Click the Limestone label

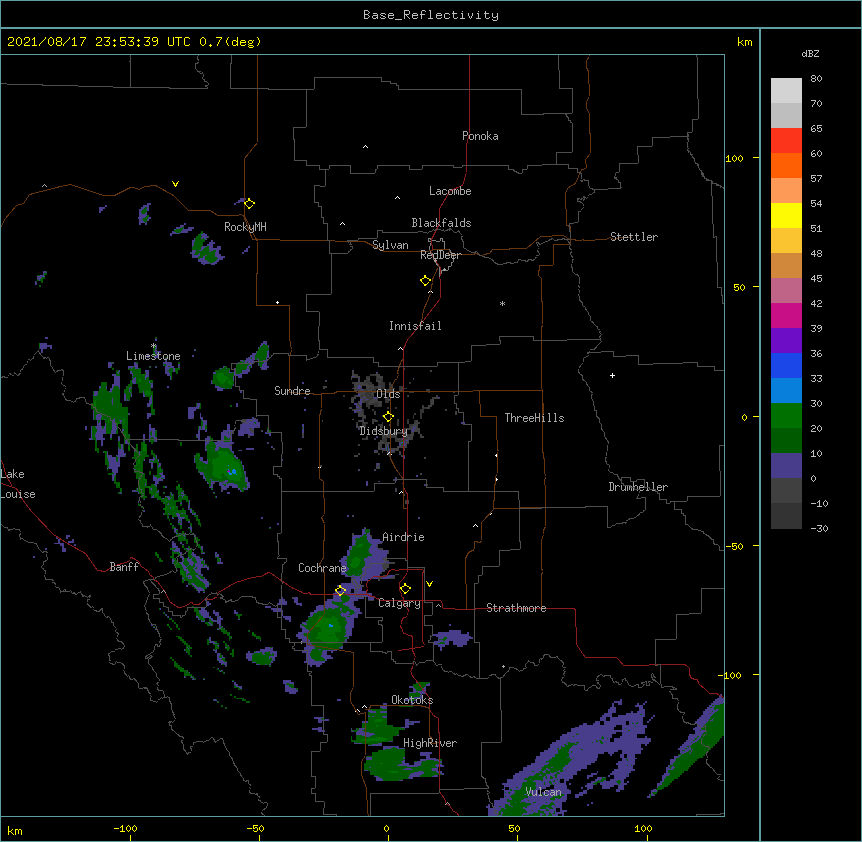[x=153, y=356]
